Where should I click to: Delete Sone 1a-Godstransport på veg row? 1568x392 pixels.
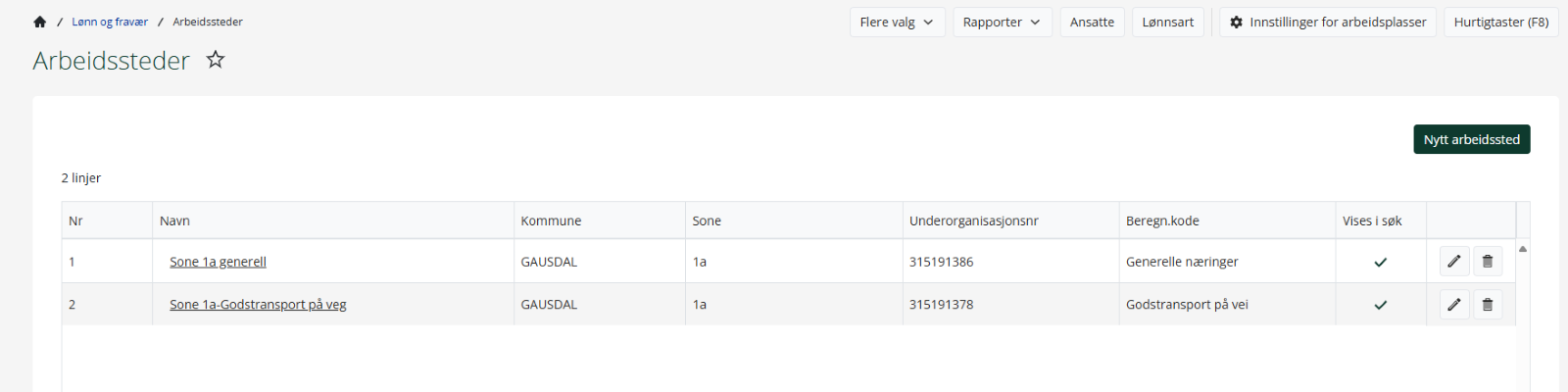tap(1488, 305)
